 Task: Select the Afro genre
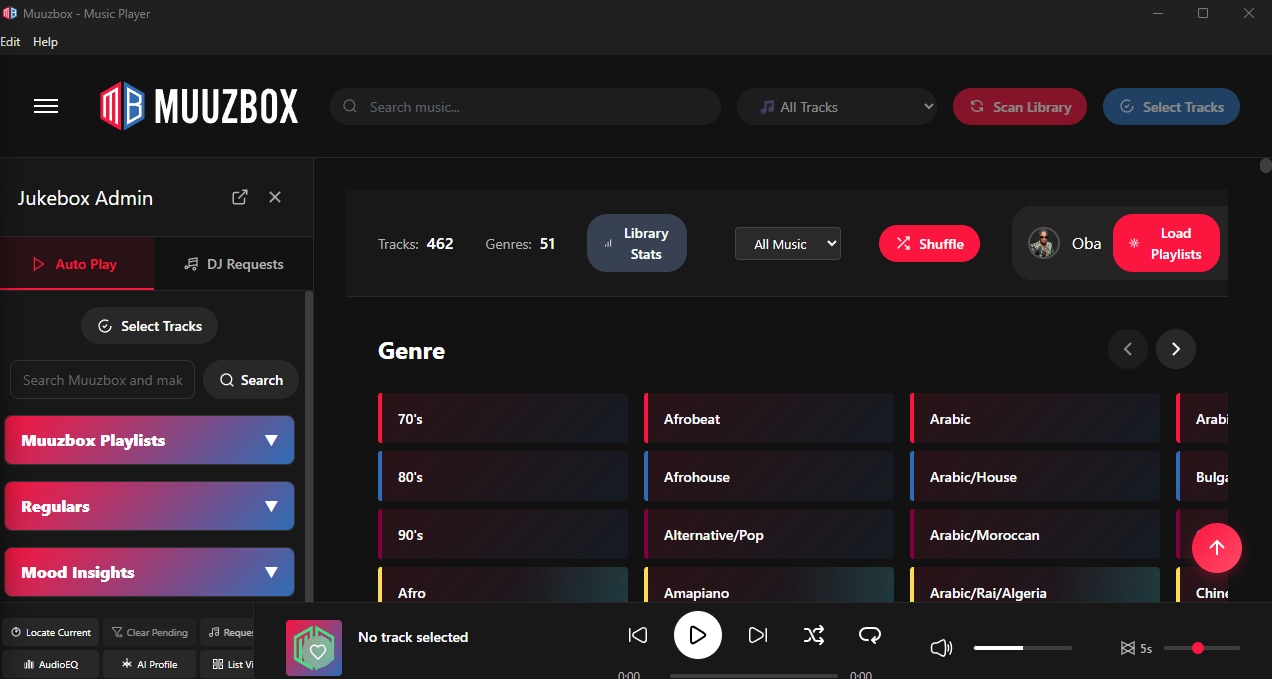tap(503, 585)
